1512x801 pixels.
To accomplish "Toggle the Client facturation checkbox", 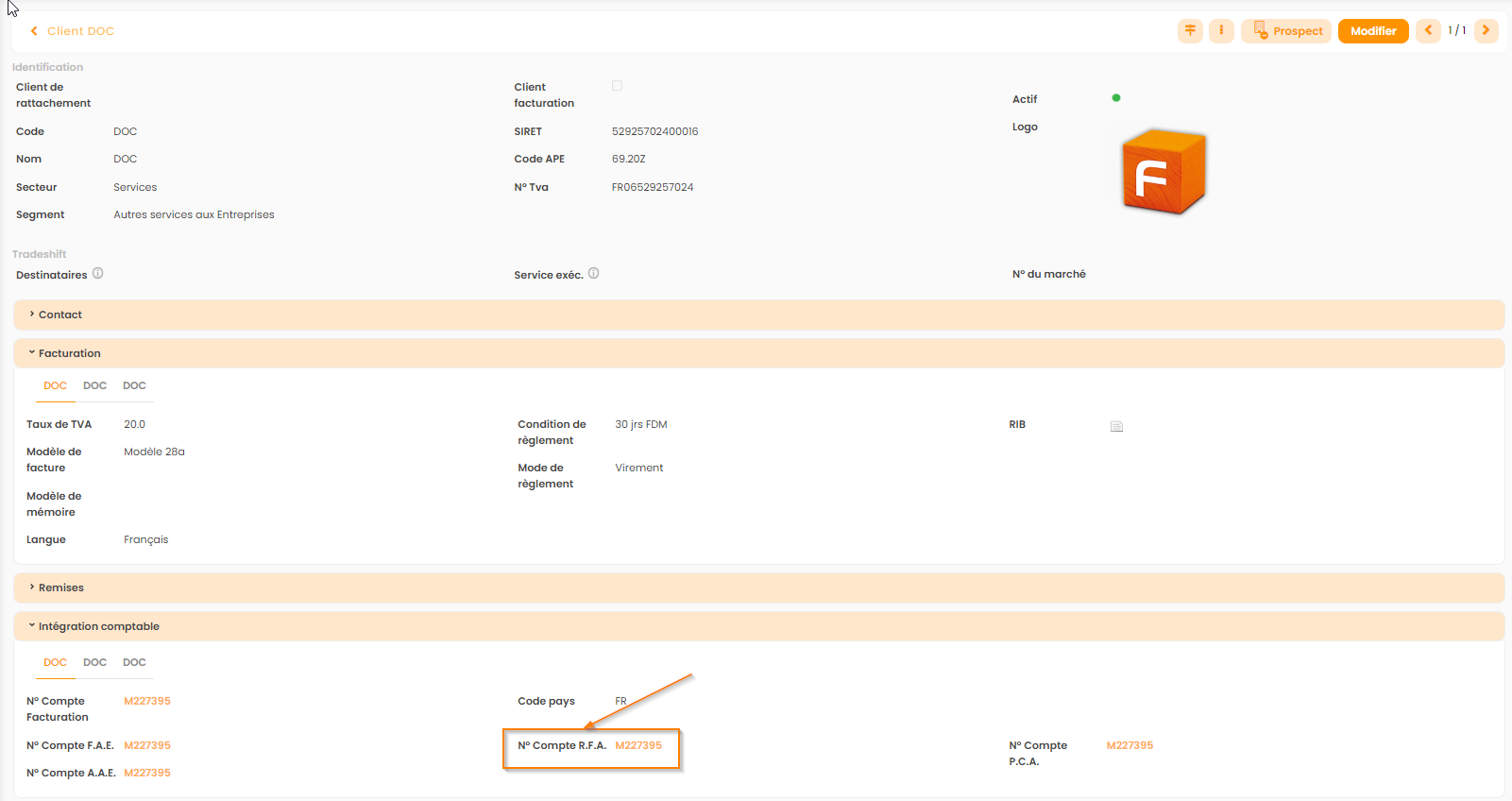I will (x=617, y=86).
